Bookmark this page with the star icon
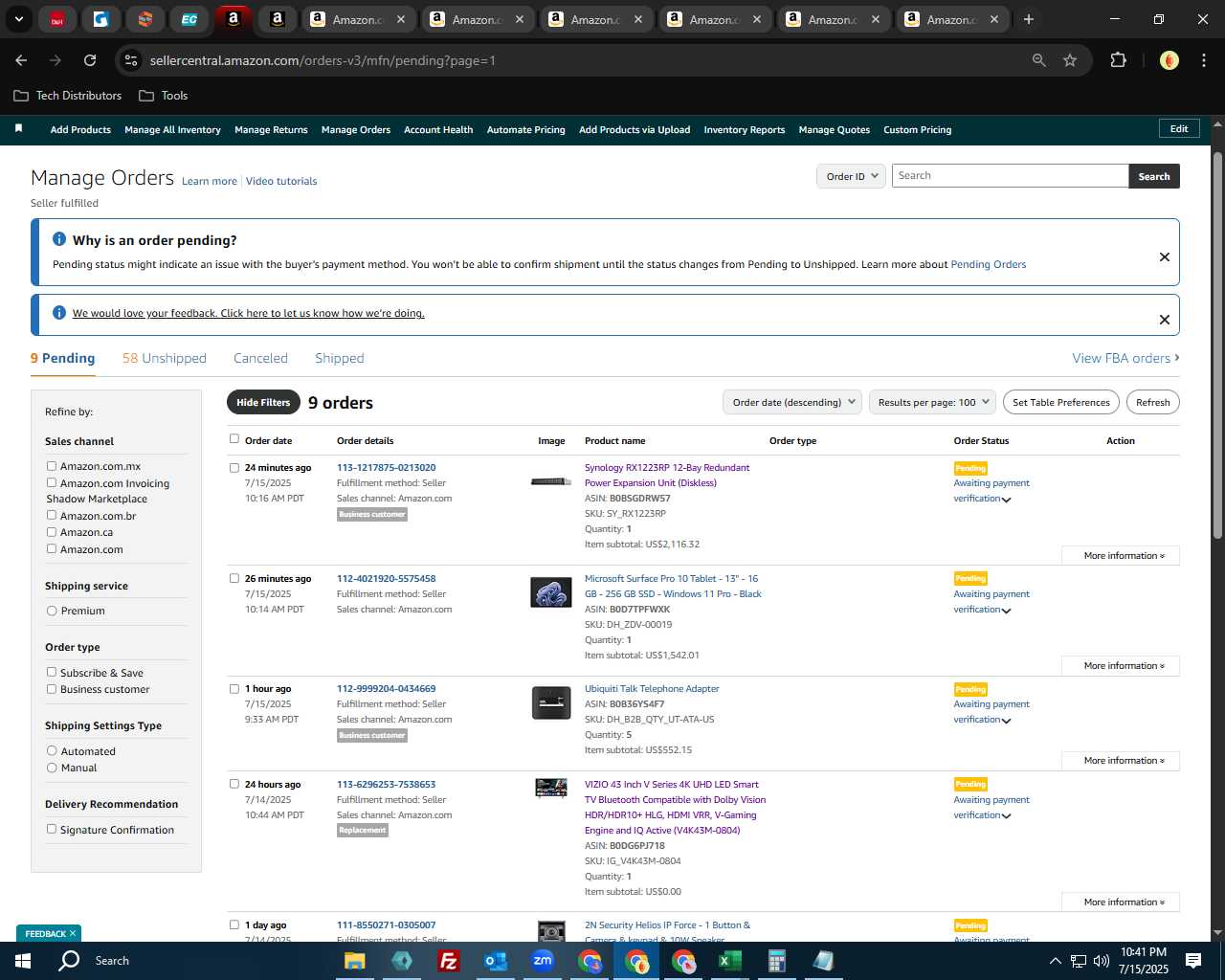Screen dimensions: 1225x980 pyautogui.click(x=1070, y=60)
